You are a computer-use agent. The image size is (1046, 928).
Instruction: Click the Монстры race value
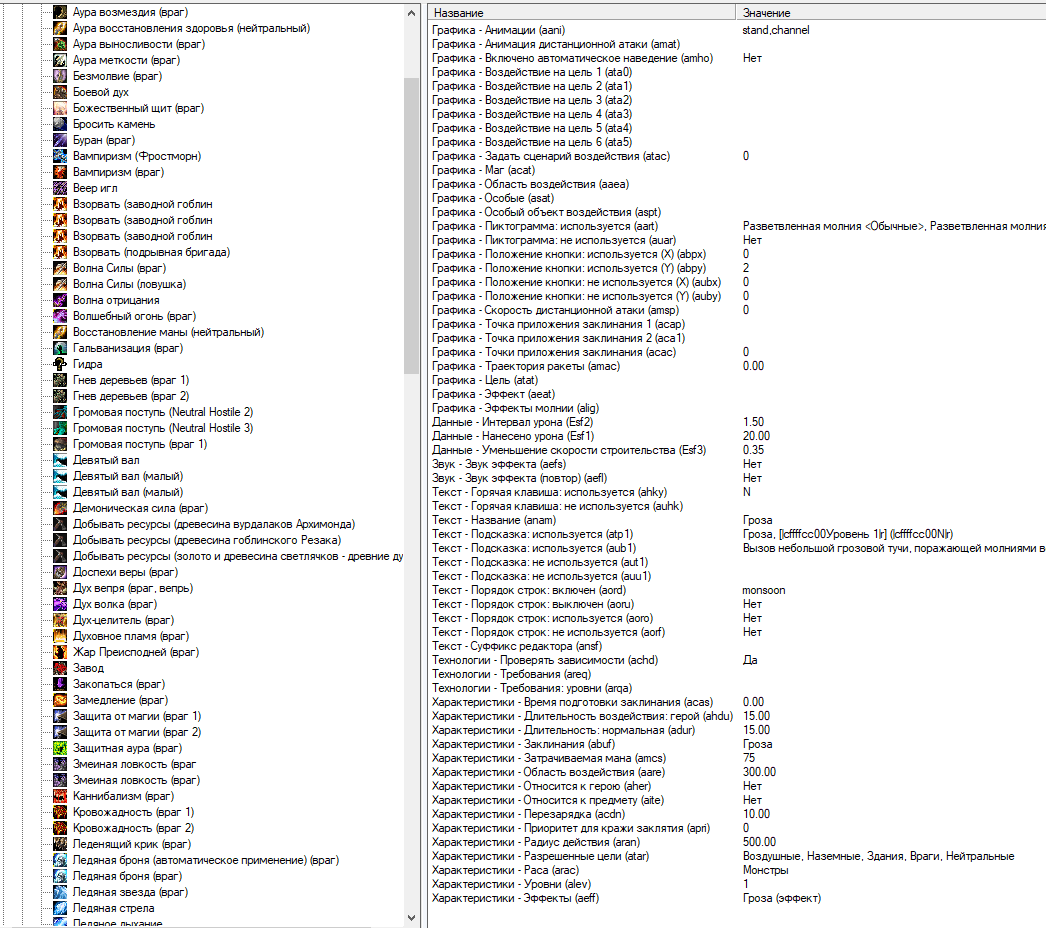click(766, 871)
